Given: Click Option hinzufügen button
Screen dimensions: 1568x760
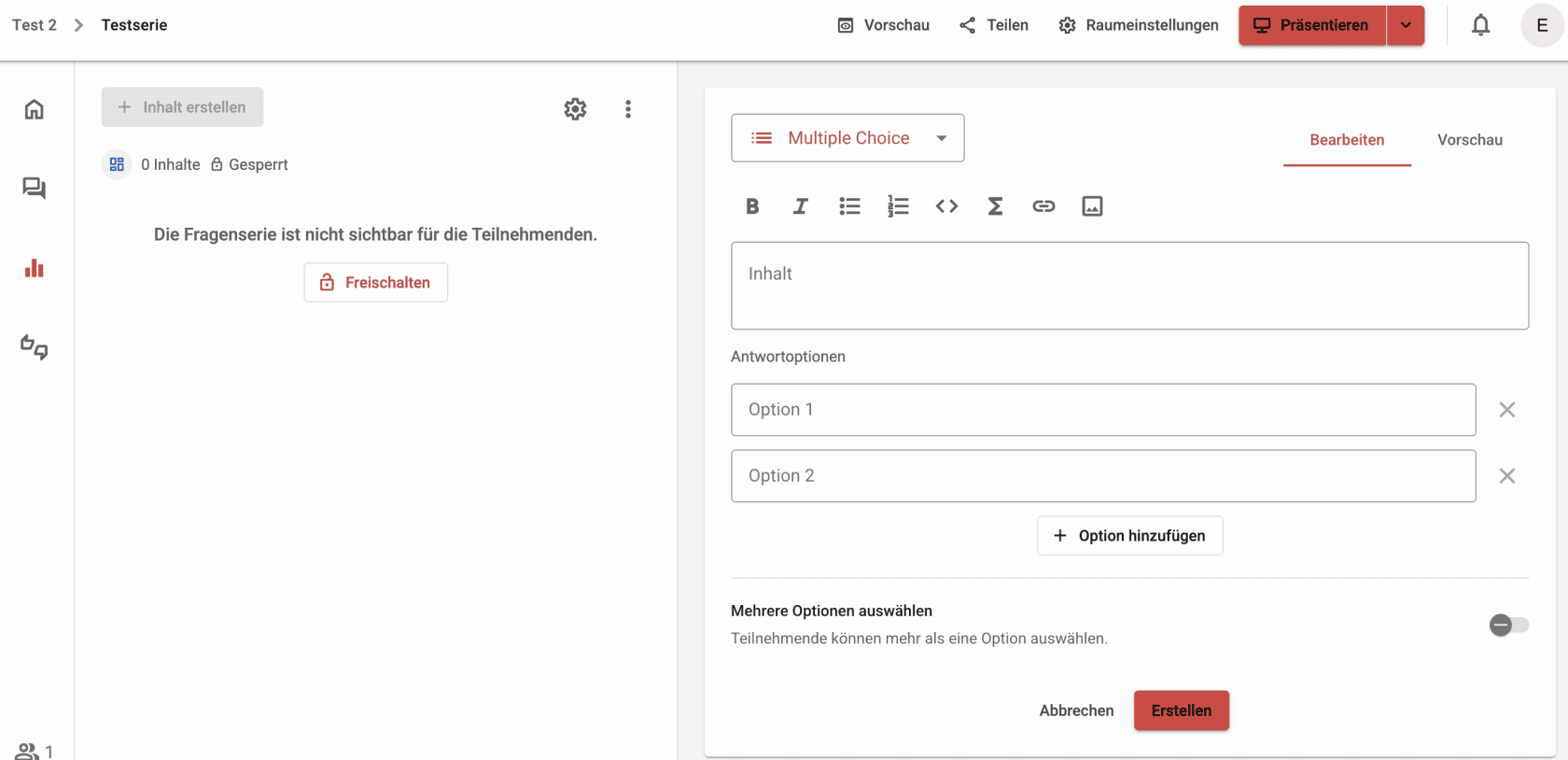Looking at the screenshot, I should (x=1129, y=536).
